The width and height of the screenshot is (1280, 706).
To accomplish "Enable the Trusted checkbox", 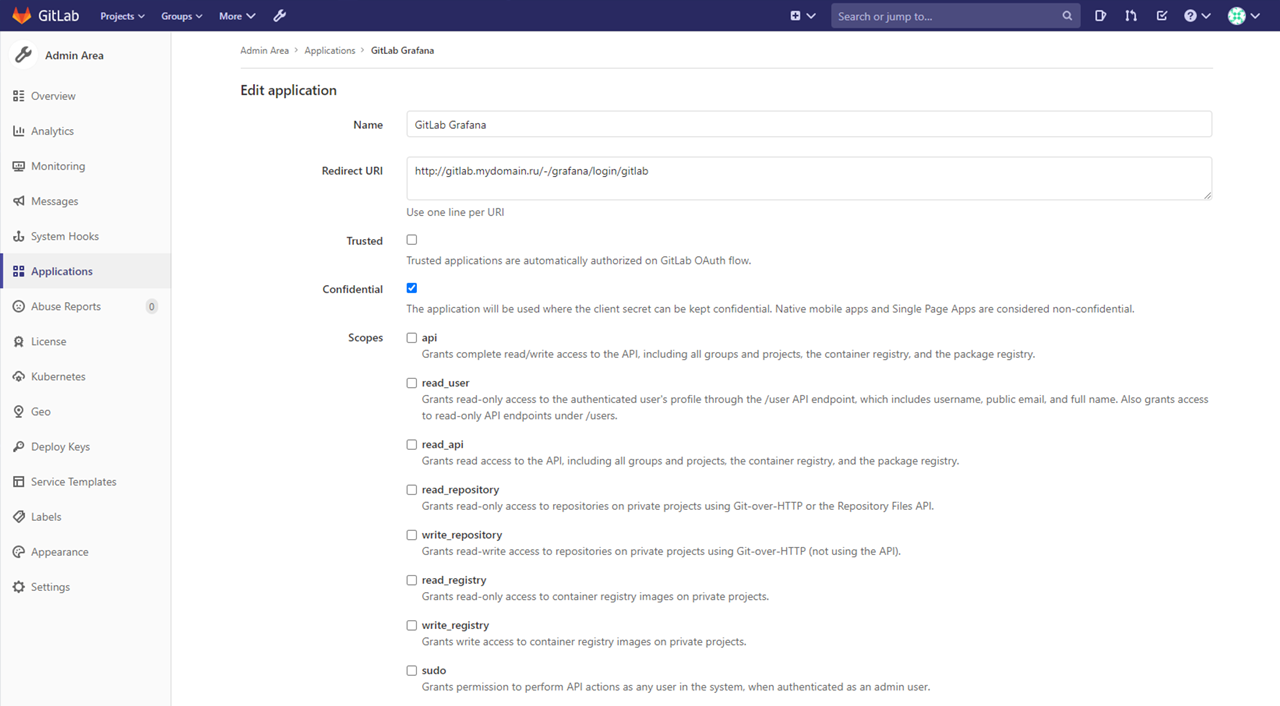I will pyautogui.click(x=412, y=240).
